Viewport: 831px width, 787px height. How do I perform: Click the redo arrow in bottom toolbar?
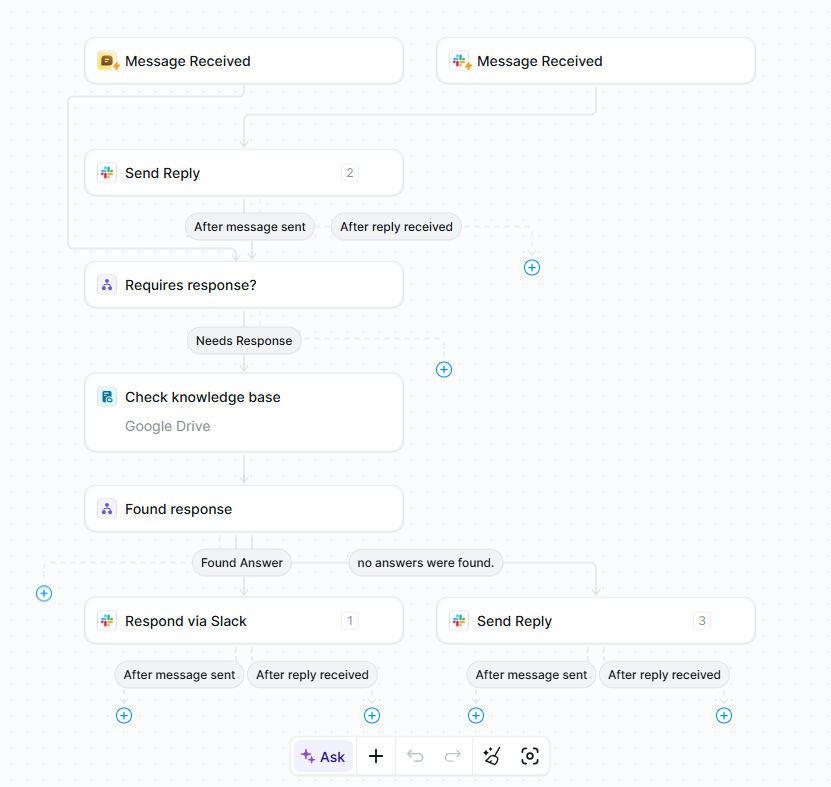[453, 756]
